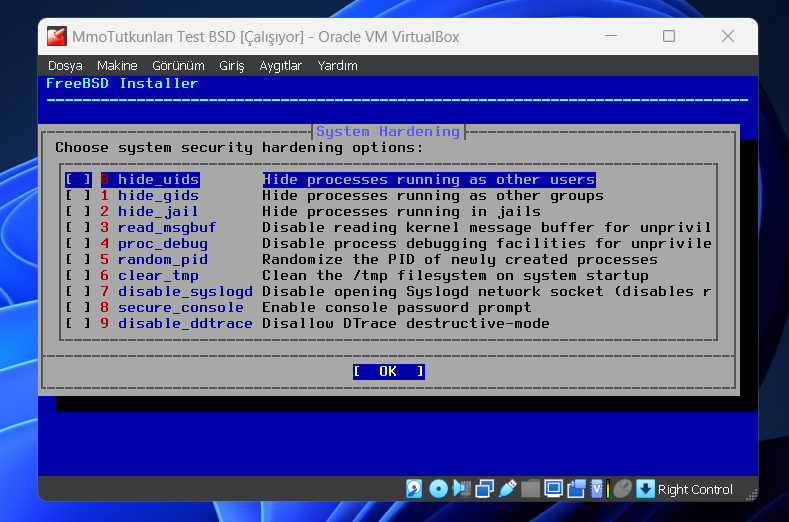Click the mouse integration status icon

(622, 489)
